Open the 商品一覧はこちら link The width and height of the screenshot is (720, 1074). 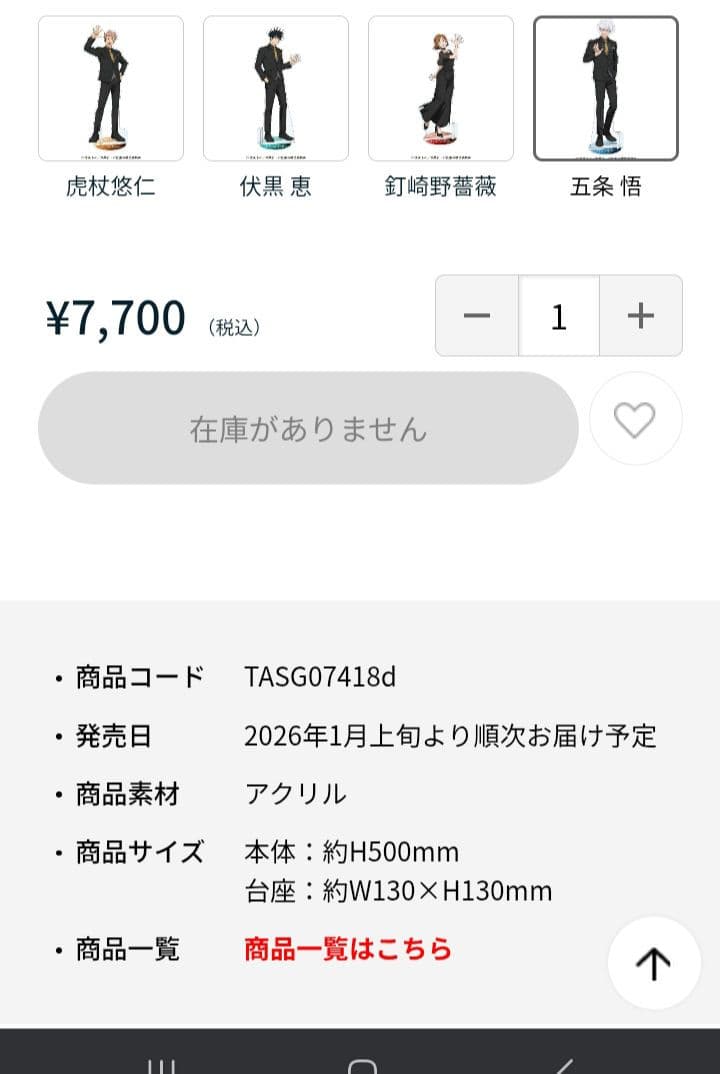pyautogui.click(x=348, y=949)
